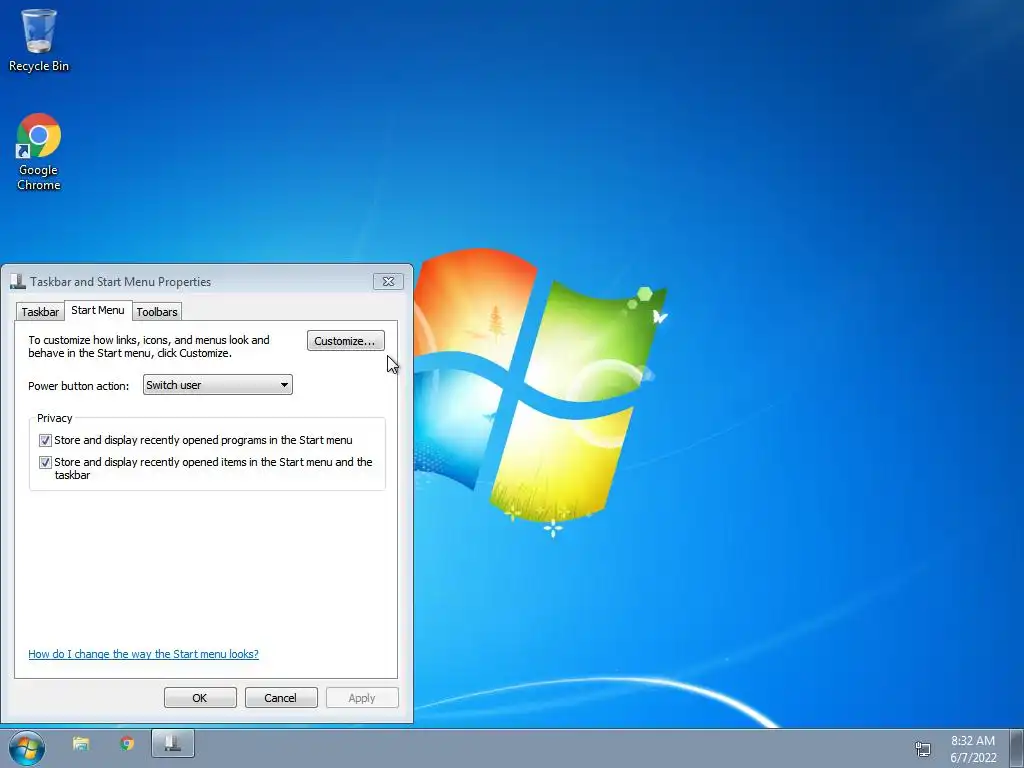The width and height of the screenshot is (1024, 768).
Task: Open the clock showing 8:32 AM
Action: [x=973, y=749]
